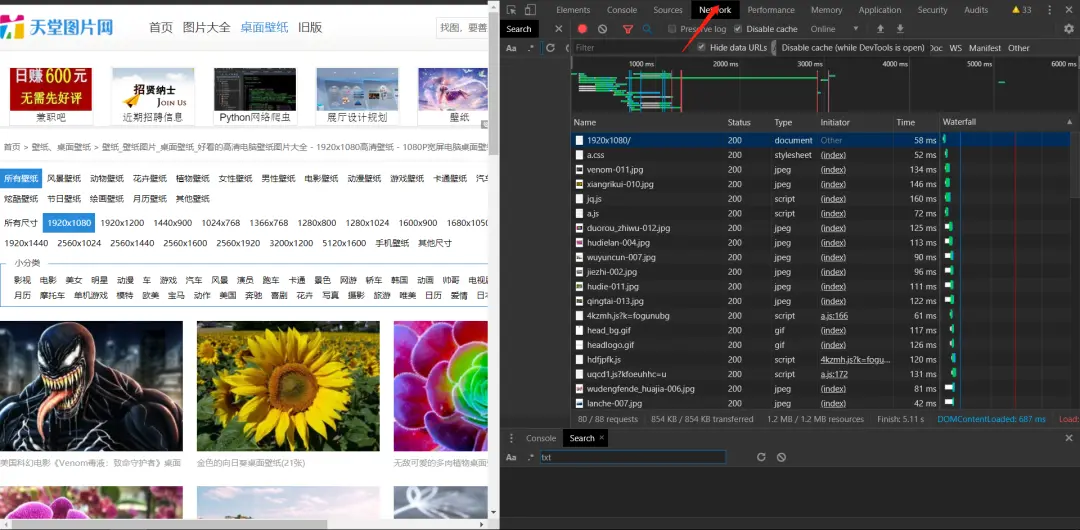This screenshot has width=1080, height=530.
Task: Click the search input containing txt
Action: [632, 457]
